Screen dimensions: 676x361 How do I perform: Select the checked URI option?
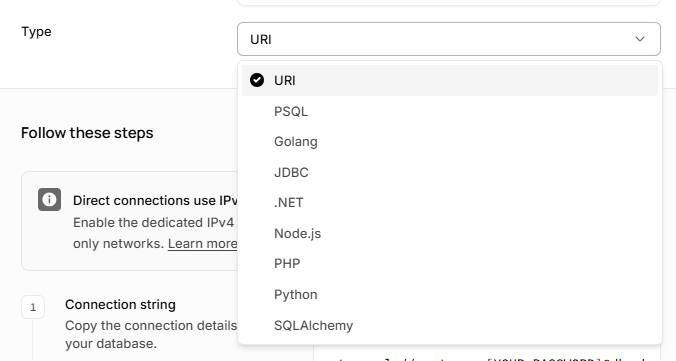pos(450,80)
